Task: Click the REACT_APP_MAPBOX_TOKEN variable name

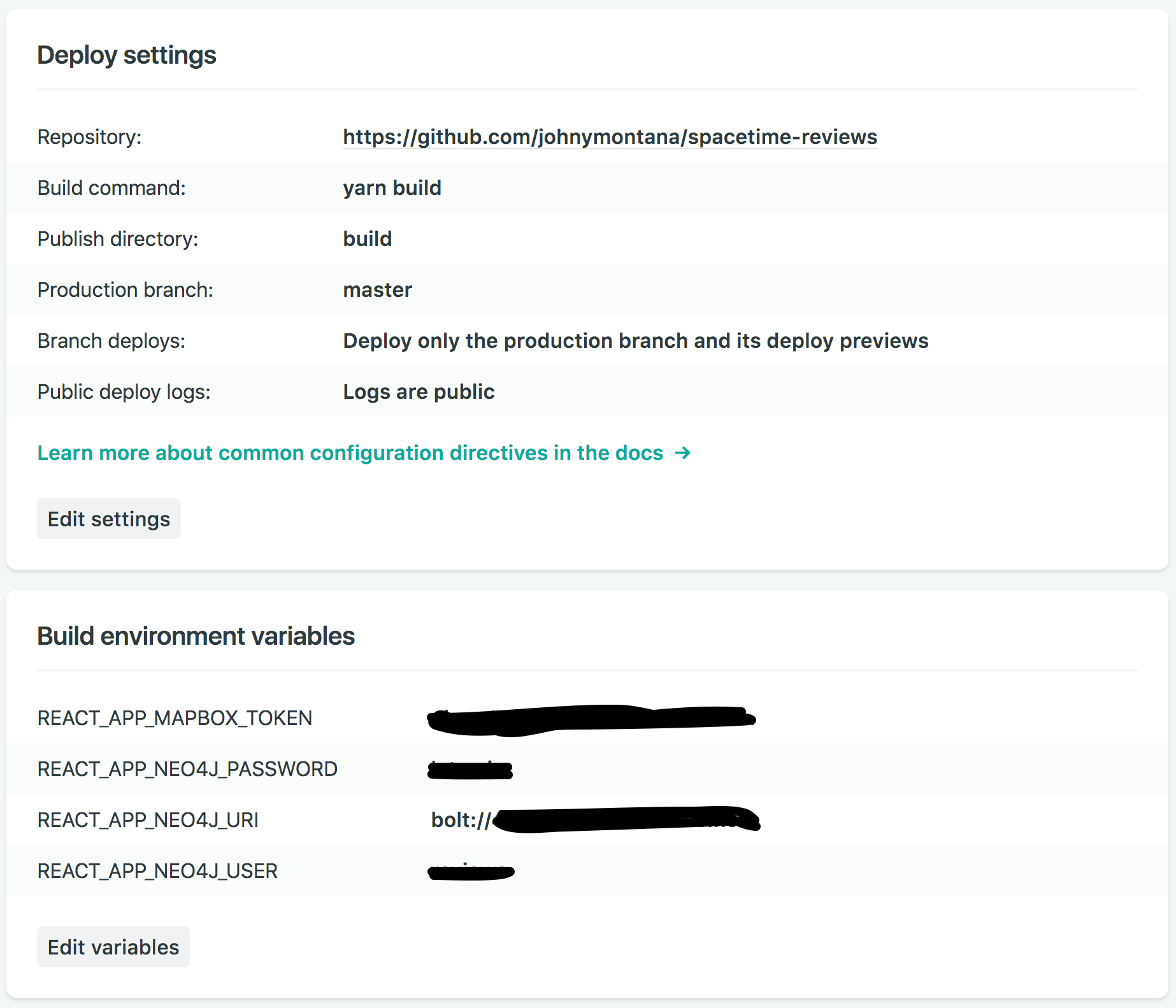Action: (175, 718)
